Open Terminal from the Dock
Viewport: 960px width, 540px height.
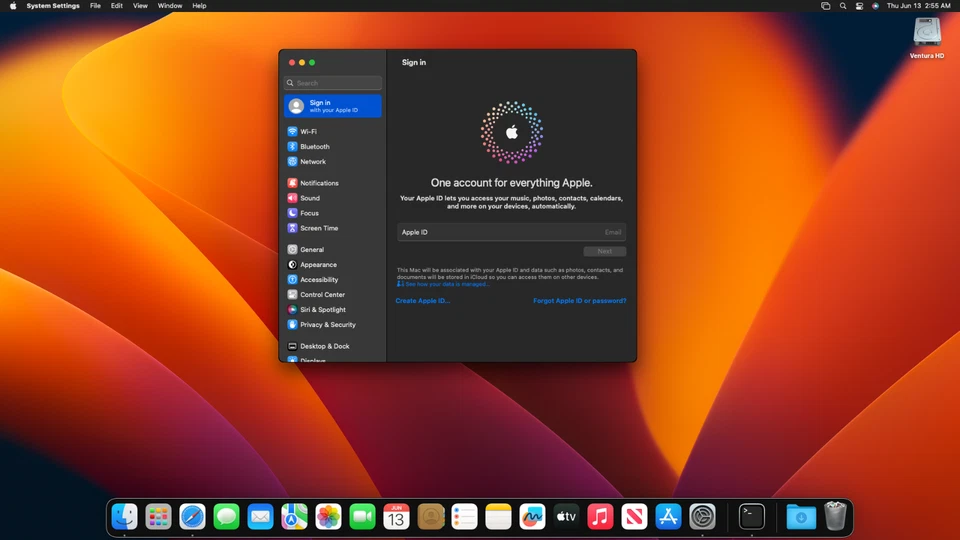point(752,517)
